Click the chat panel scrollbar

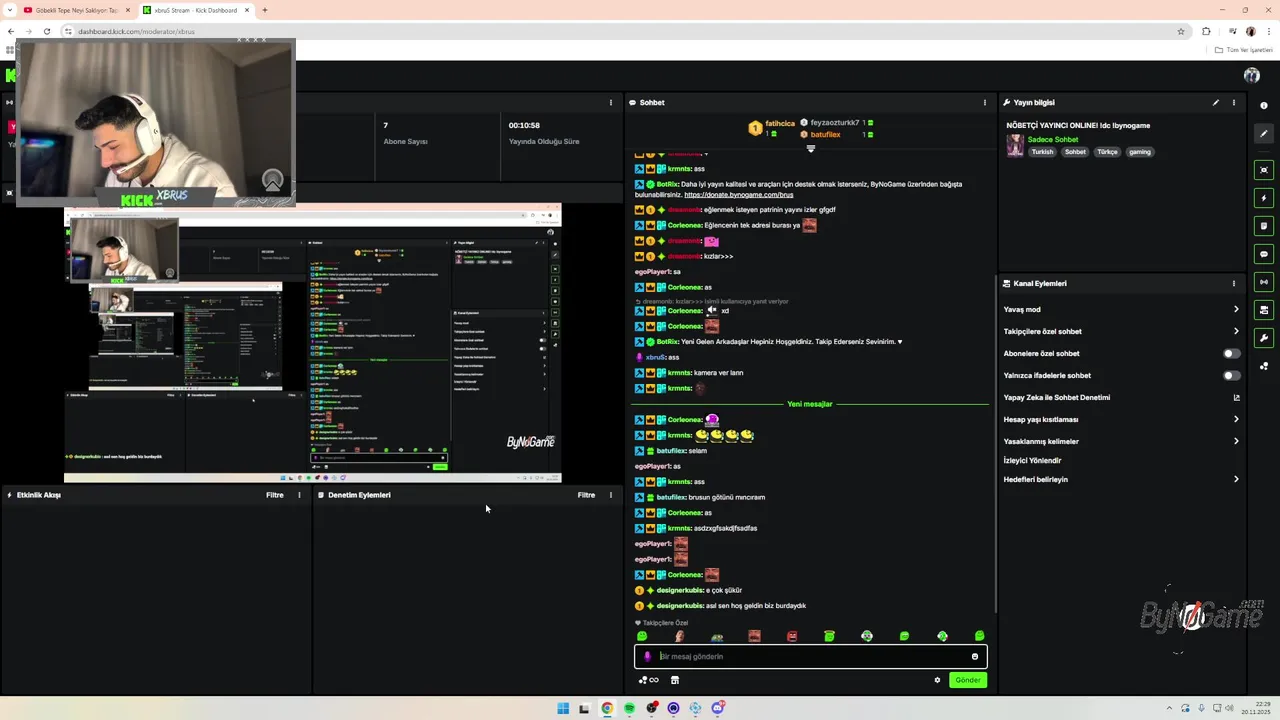tap(995, 445)
